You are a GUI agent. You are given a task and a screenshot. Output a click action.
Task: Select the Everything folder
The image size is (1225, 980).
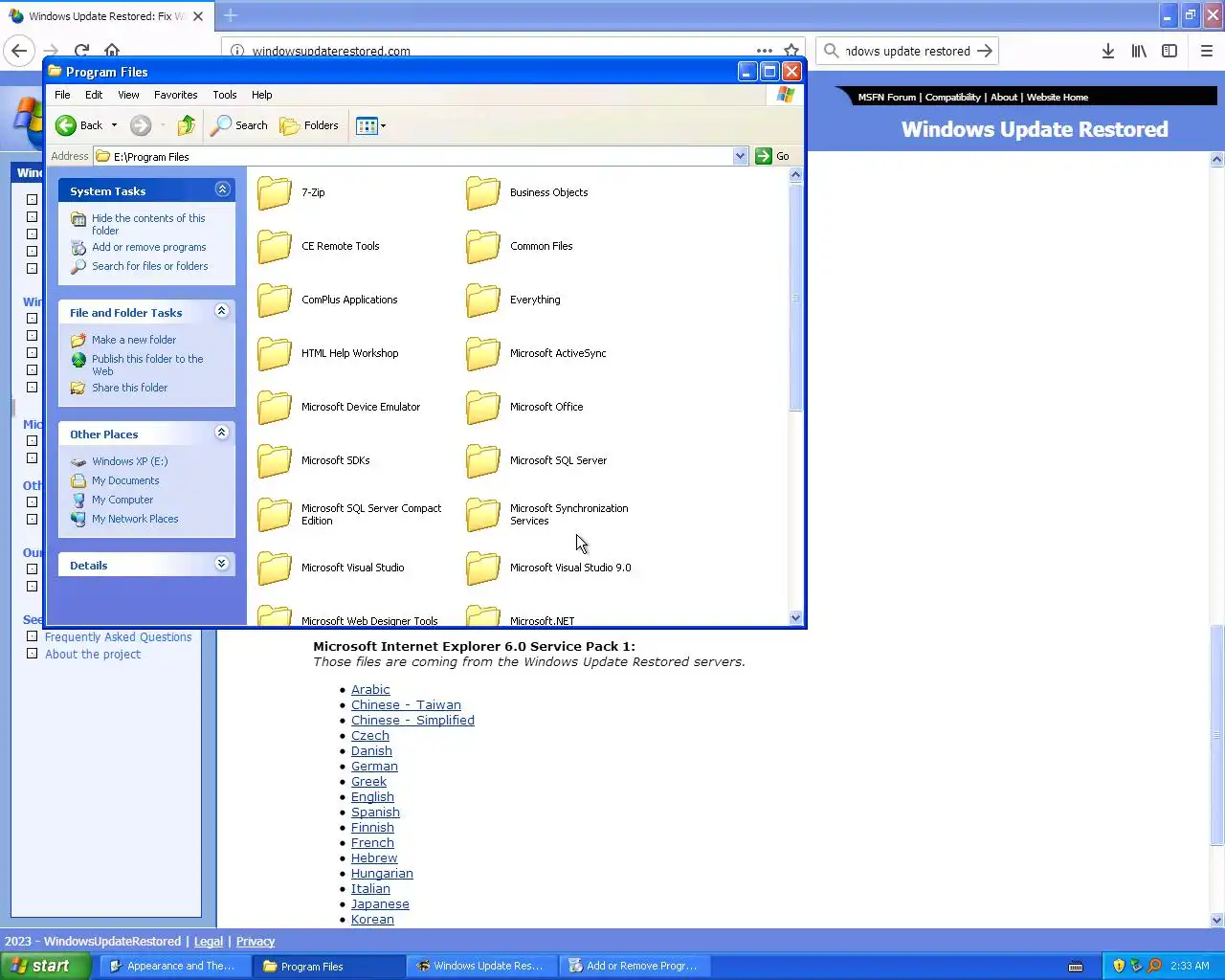pyautogui.click(x=514, y=300)
